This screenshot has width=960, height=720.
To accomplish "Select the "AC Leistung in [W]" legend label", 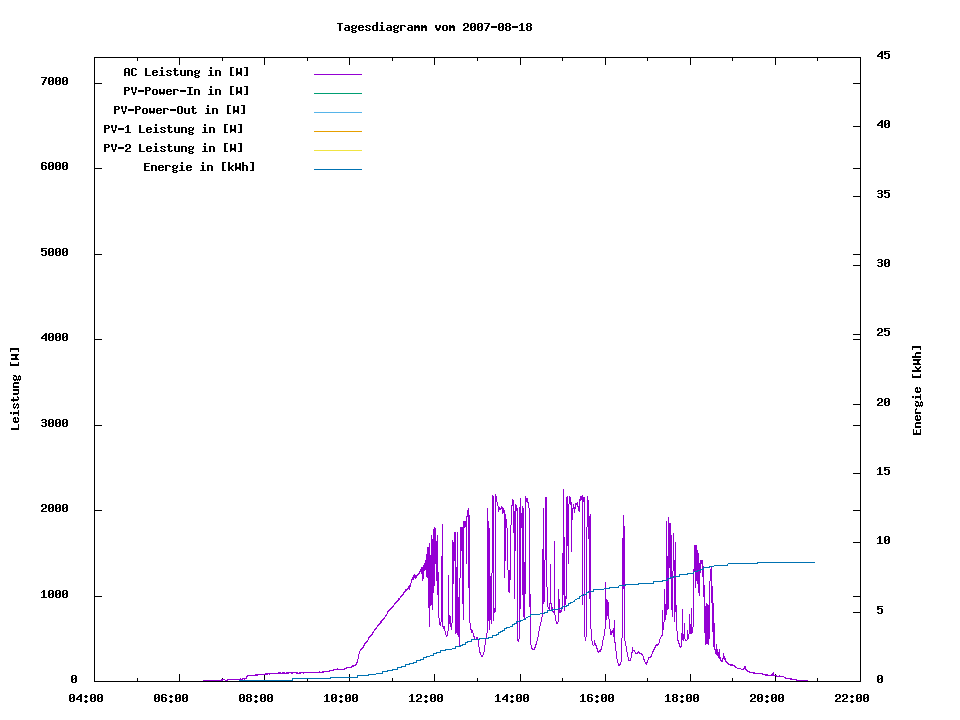I will point(186,72).
